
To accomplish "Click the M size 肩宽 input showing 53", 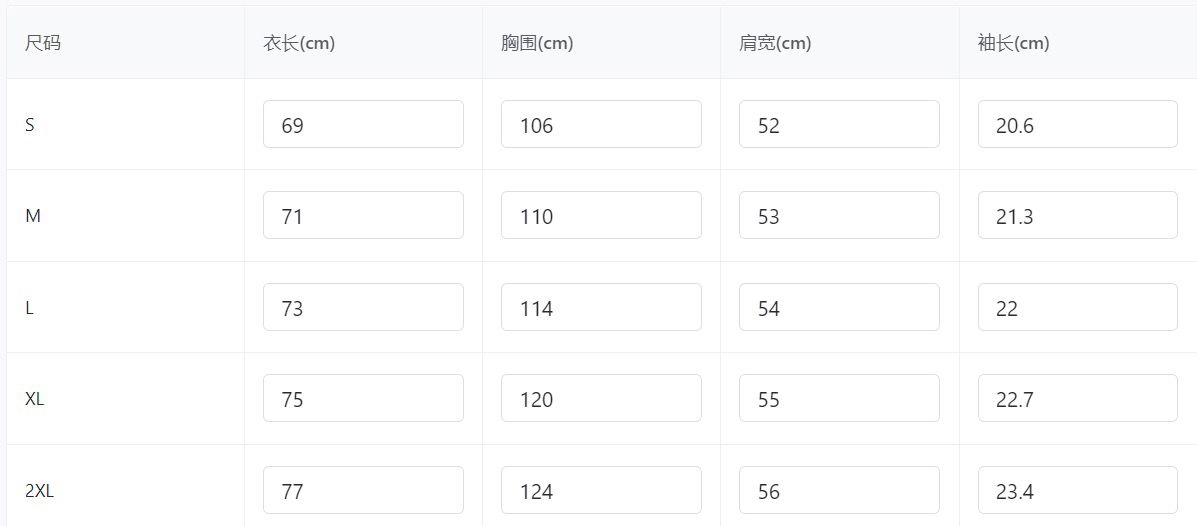I will [839, 216].
